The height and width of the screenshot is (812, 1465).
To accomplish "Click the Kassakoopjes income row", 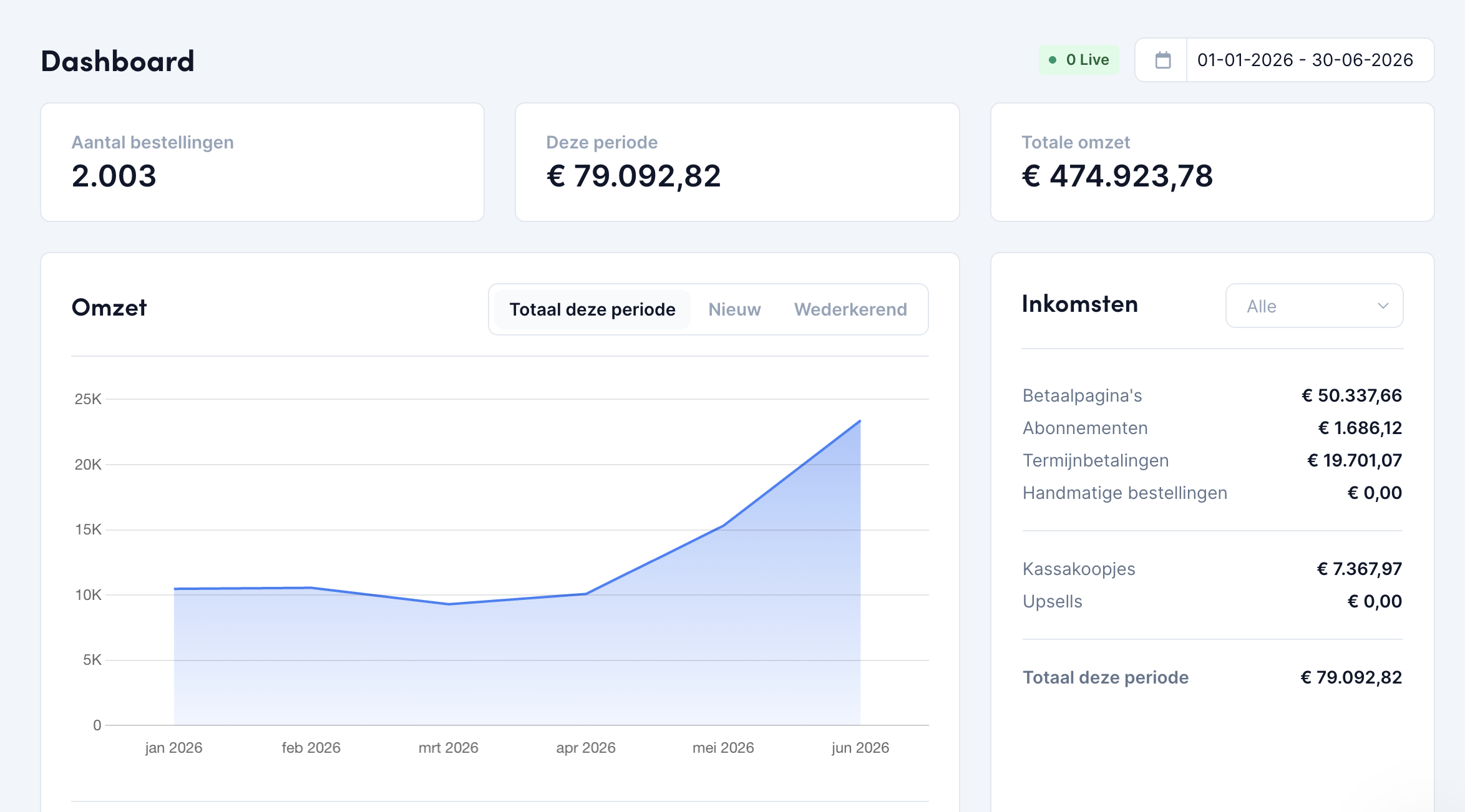I will point(1212,569).
